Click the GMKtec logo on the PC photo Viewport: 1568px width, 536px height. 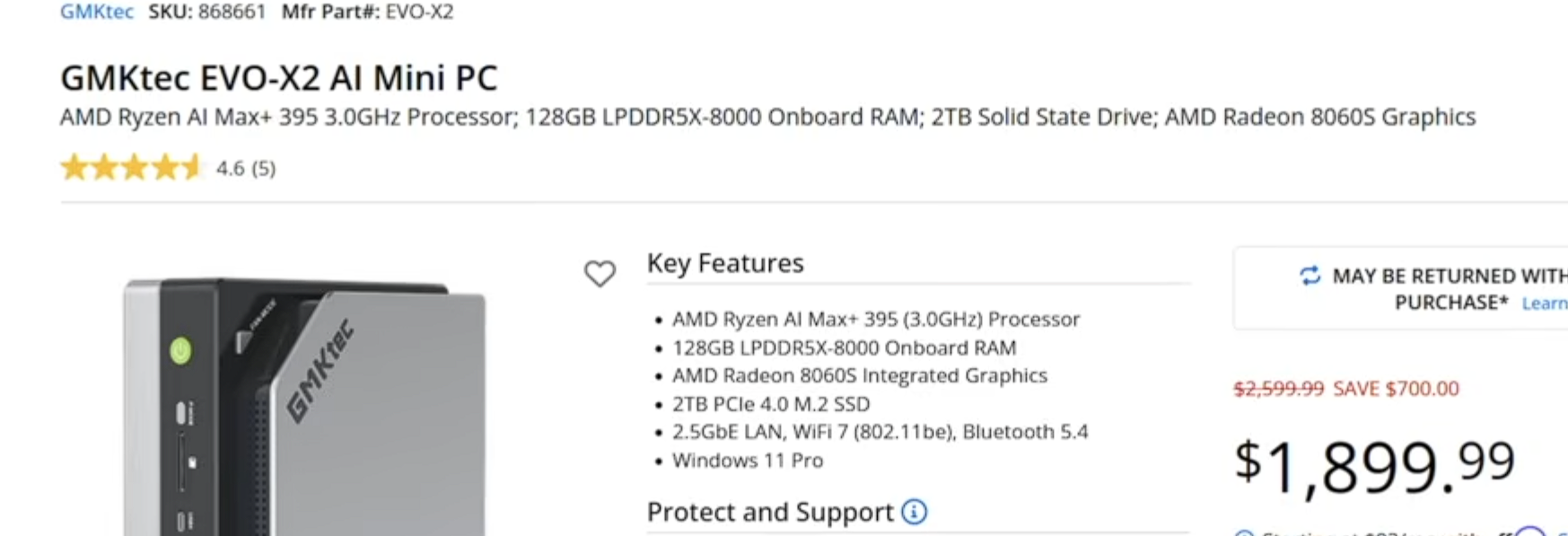coord(319,372)
